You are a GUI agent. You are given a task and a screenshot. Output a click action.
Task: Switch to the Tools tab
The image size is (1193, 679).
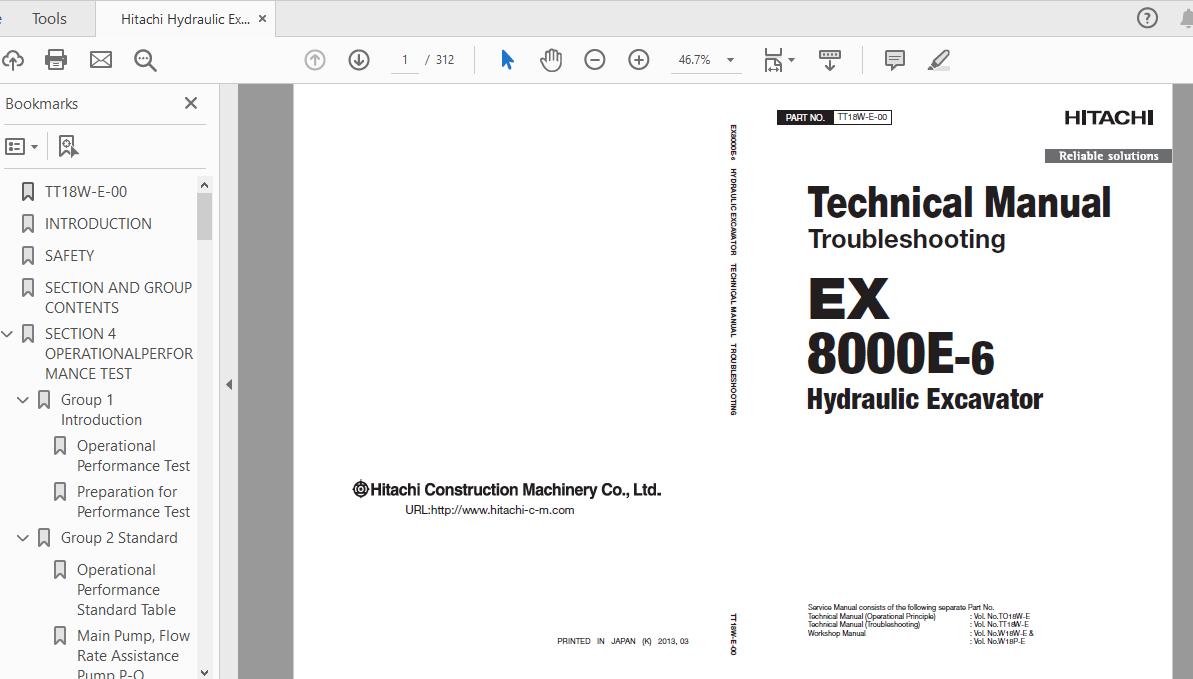tap(49, 18)
